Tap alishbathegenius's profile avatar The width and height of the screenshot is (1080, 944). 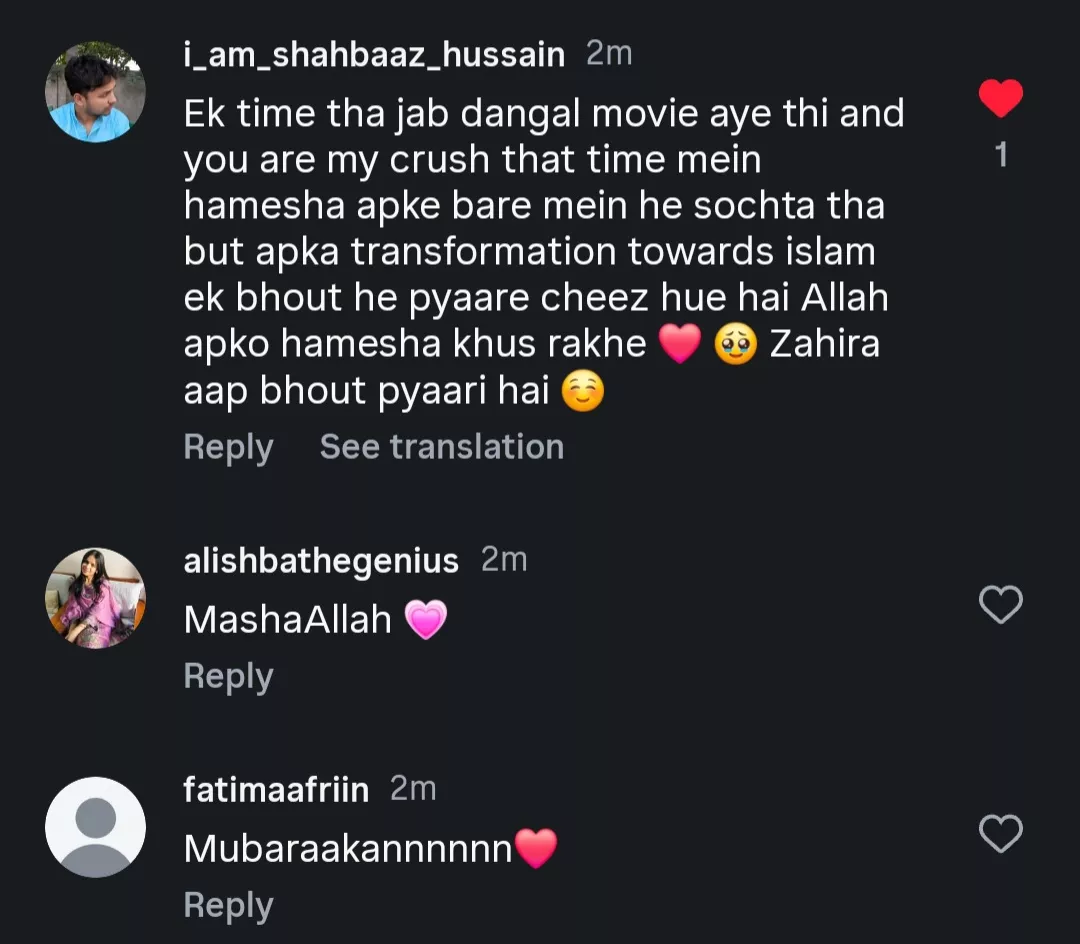point(95,598)
